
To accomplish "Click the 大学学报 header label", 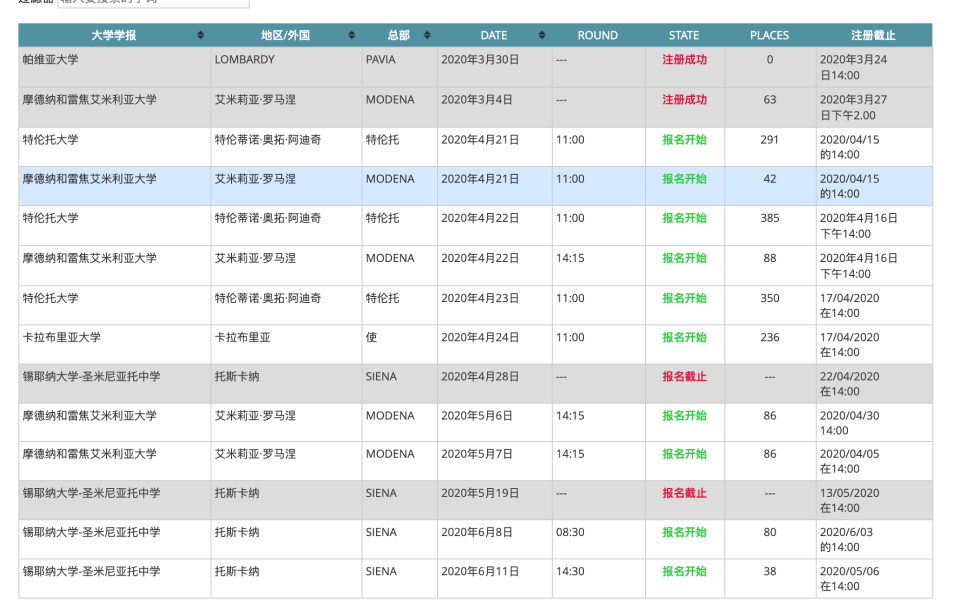I will (x=113, y=35).
